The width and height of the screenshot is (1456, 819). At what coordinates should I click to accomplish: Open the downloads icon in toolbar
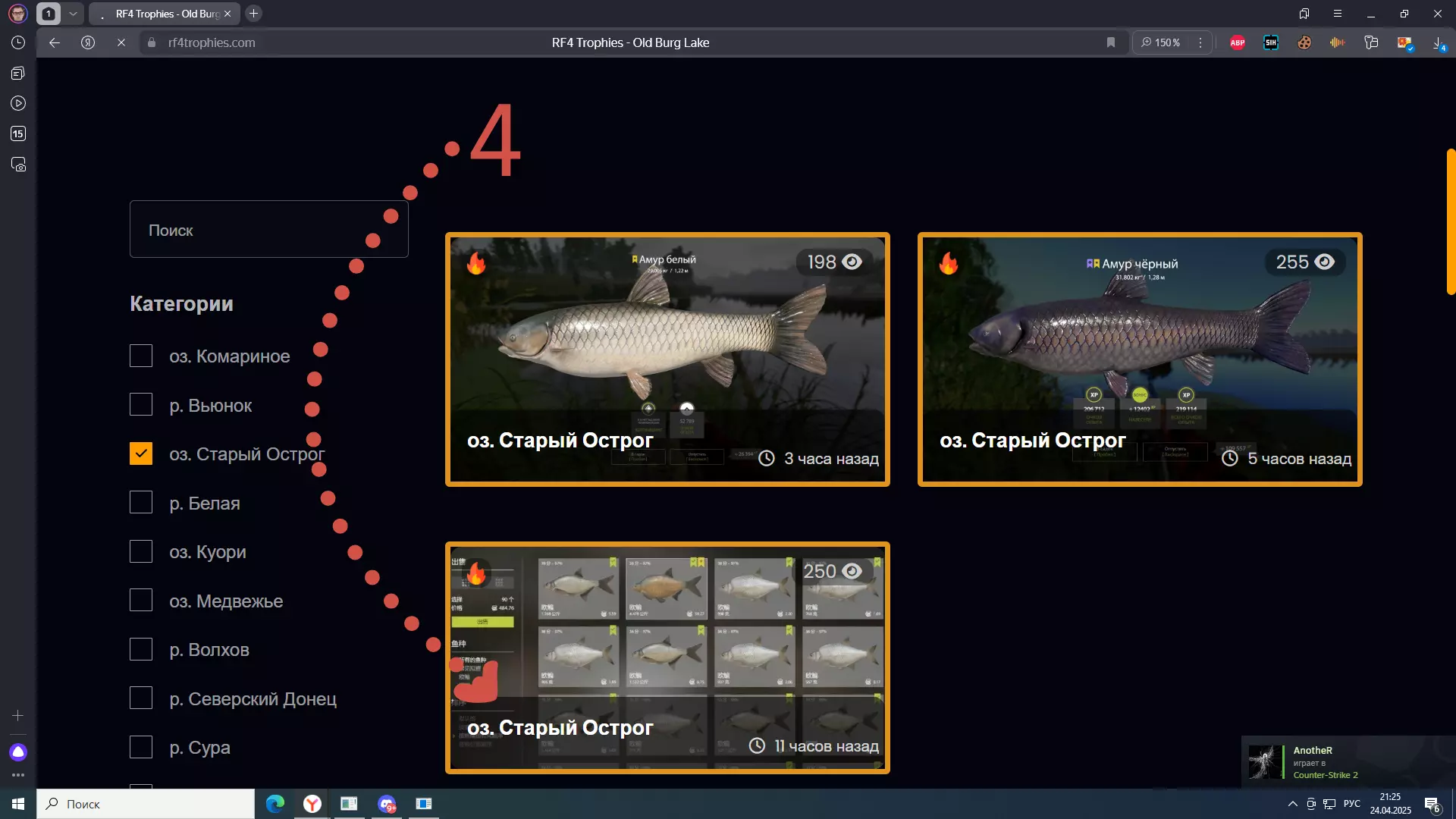tap(1439, 43)
